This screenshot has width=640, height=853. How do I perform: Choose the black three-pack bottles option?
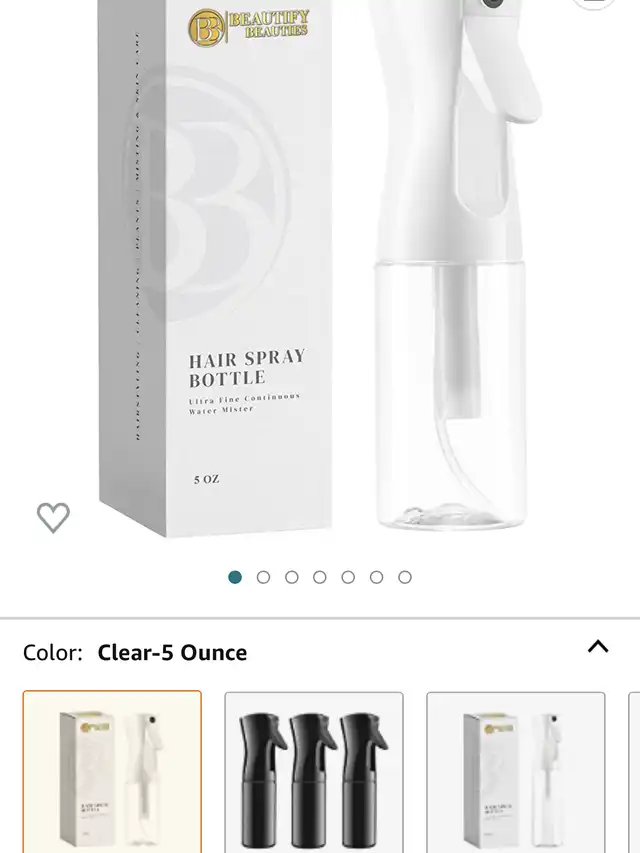[x=314, y=772]
